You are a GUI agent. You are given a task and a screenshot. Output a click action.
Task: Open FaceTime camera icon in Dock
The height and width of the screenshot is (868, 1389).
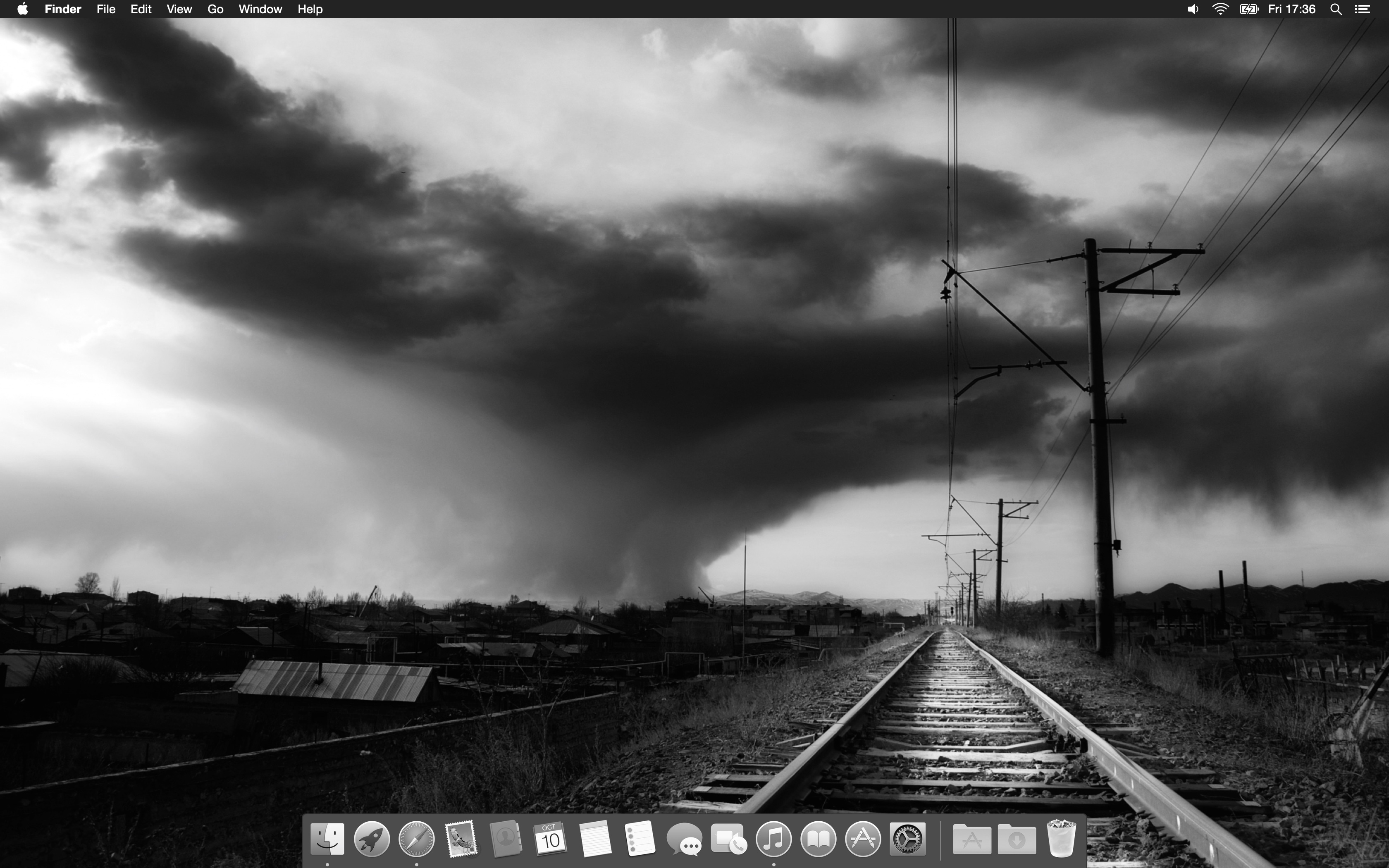[x=729, y=839]
